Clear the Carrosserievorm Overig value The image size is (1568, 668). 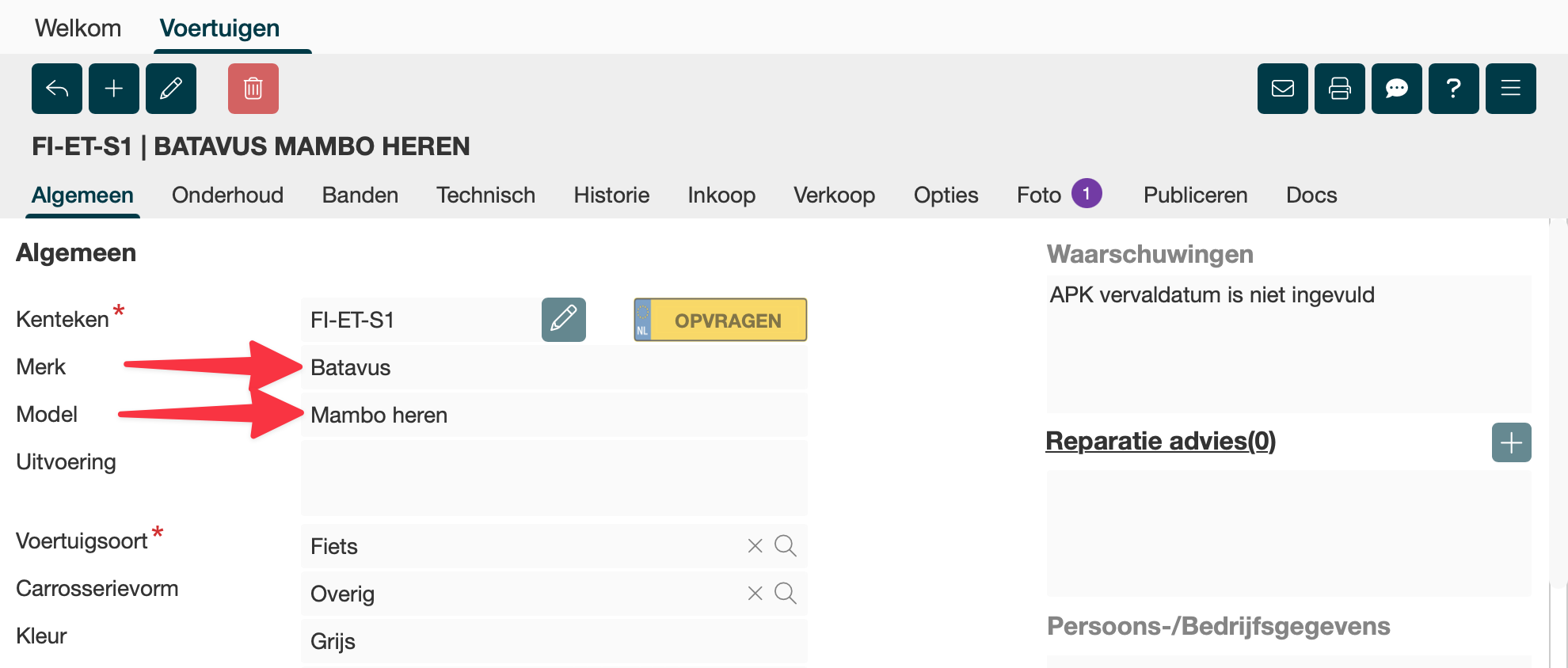755,594
